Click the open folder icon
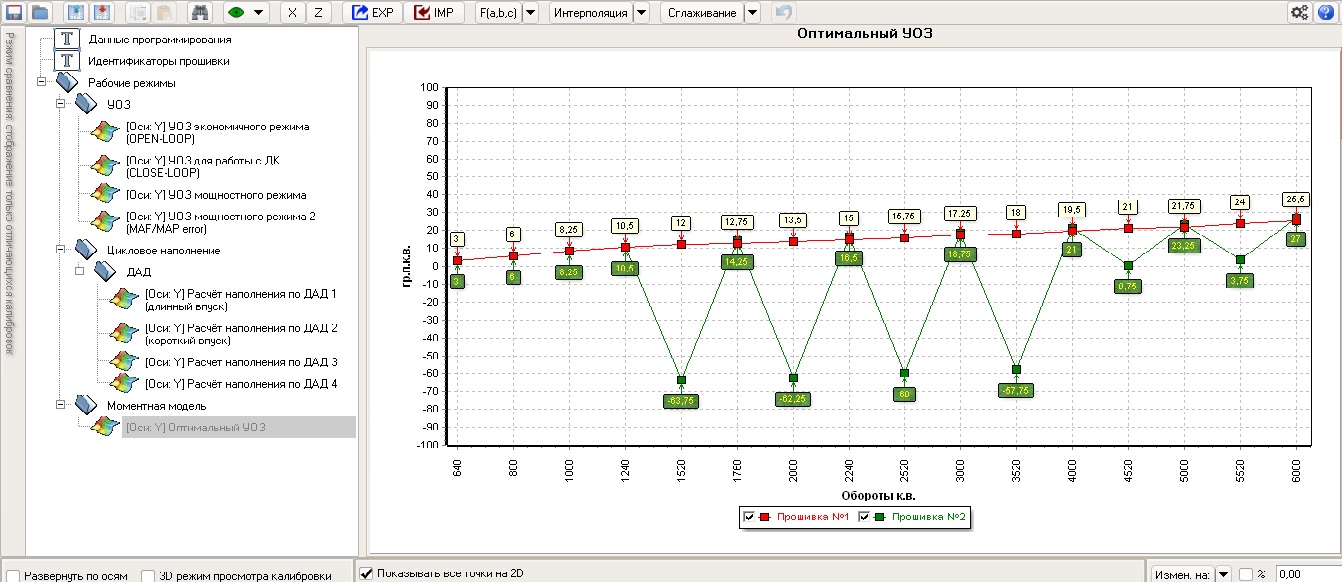 pos(40,13)
